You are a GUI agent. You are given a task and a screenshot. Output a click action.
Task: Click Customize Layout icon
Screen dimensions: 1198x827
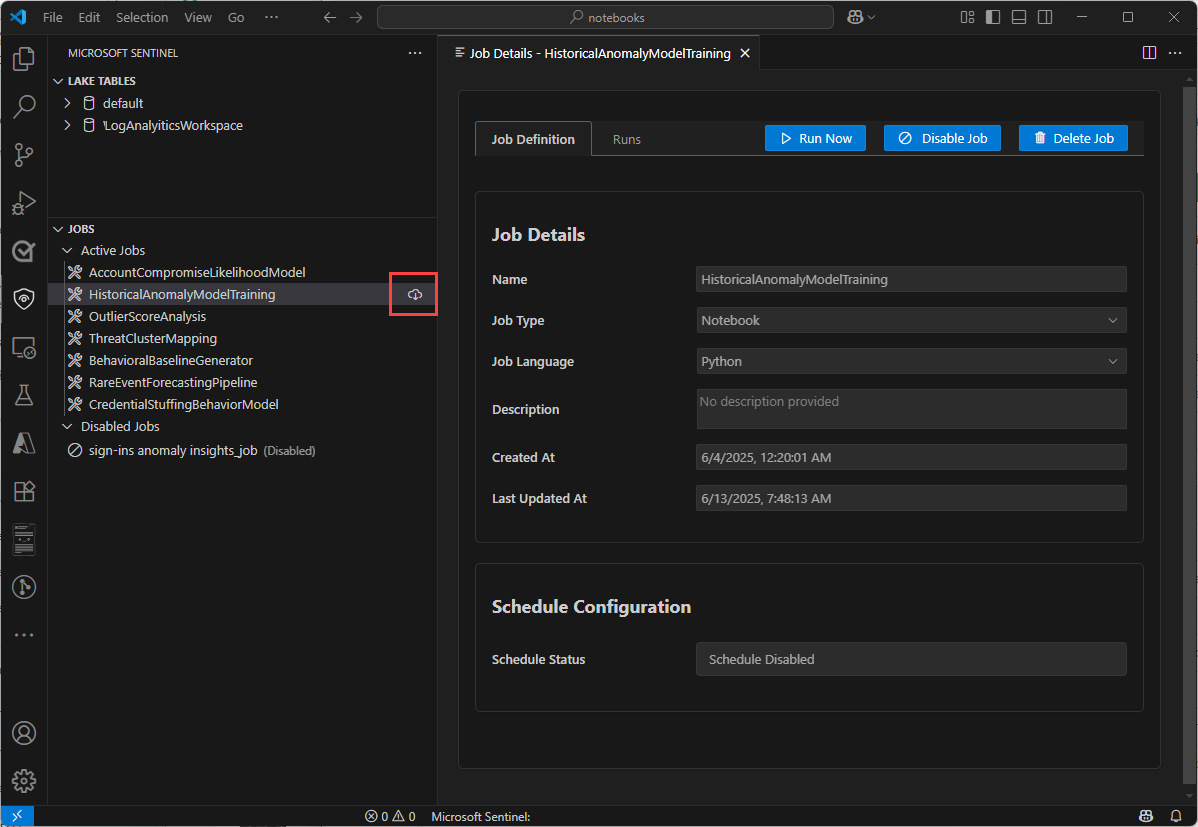point(967,17)
